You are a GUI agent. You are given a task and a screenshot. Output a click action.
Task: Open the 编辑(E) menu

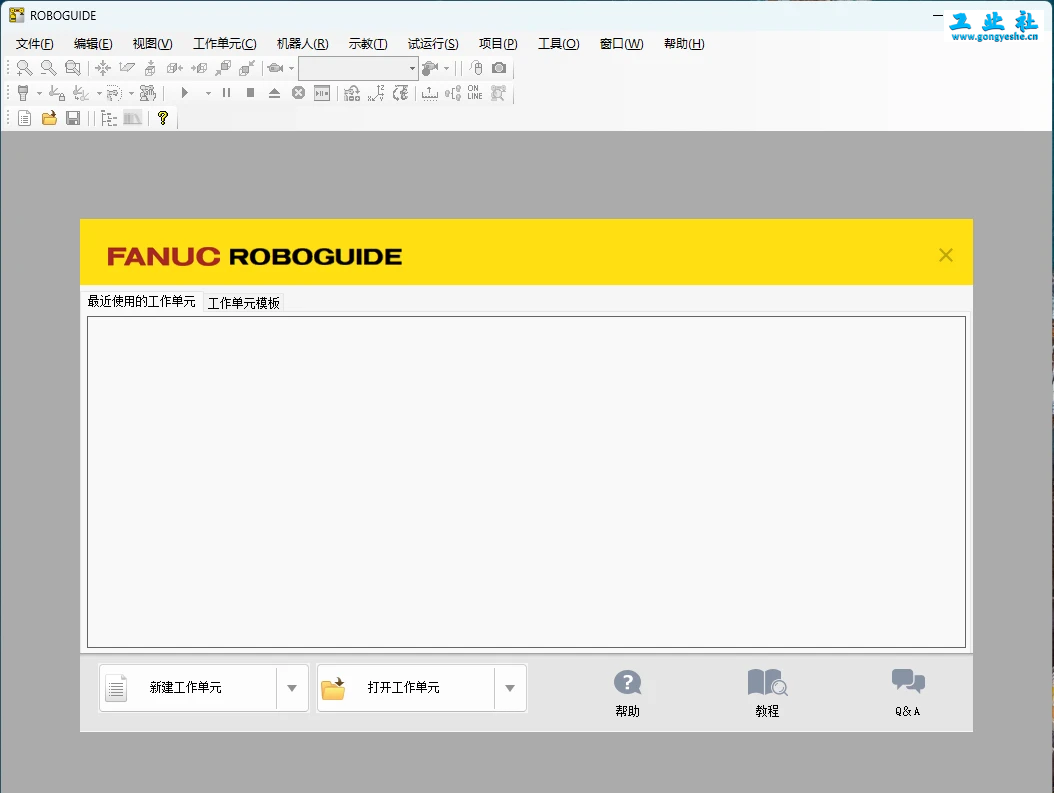tap(93, 44)
